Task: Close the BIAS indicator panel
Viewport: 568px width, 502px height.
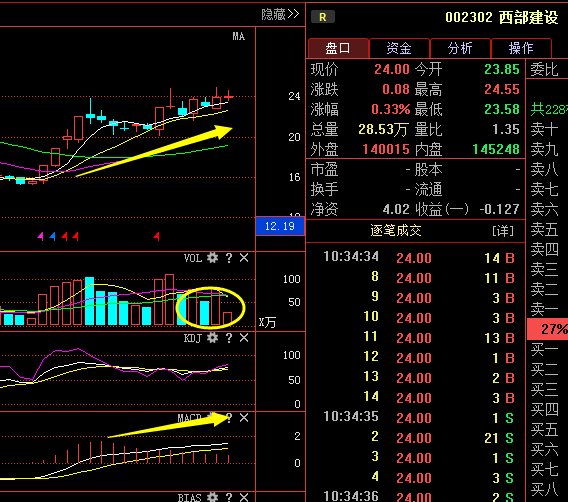Action: pyautogui.click(x=244, y=497)
